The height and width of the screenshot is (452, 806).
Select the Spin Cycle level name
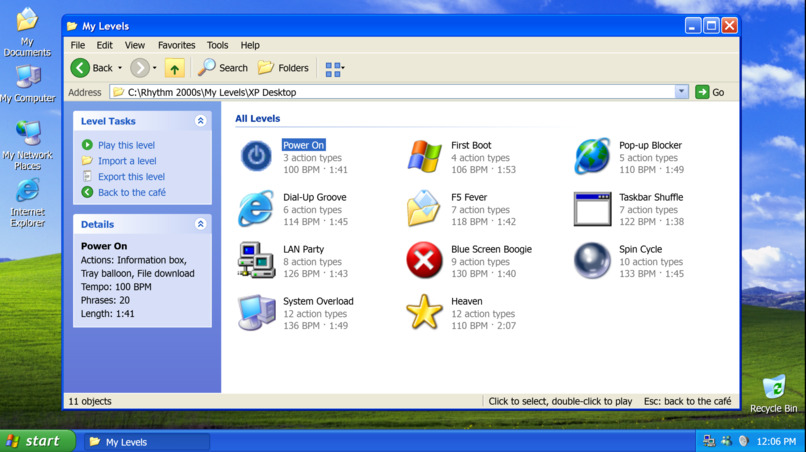click(640, 249)
